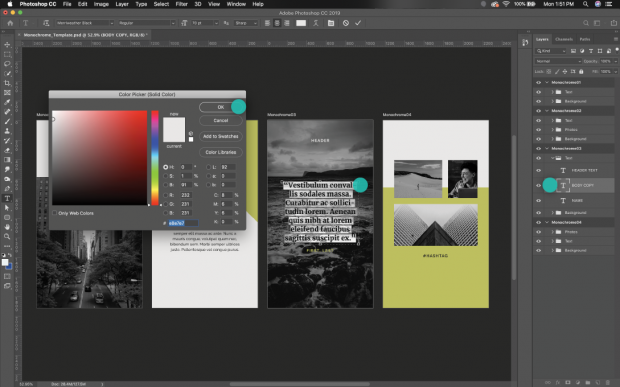Open the Layer menu

coord(122,4)
